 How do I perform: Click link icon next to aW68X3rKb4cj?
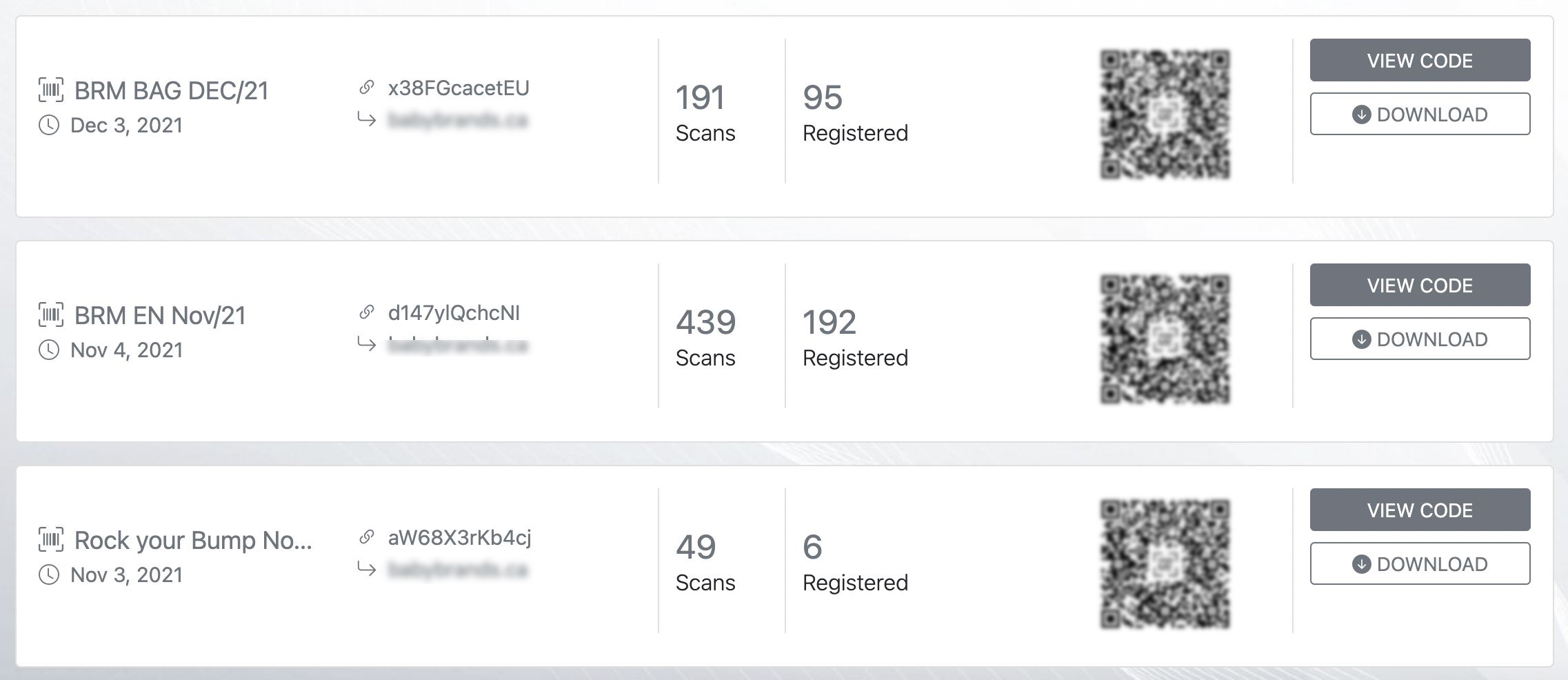[x=366, y=537]
